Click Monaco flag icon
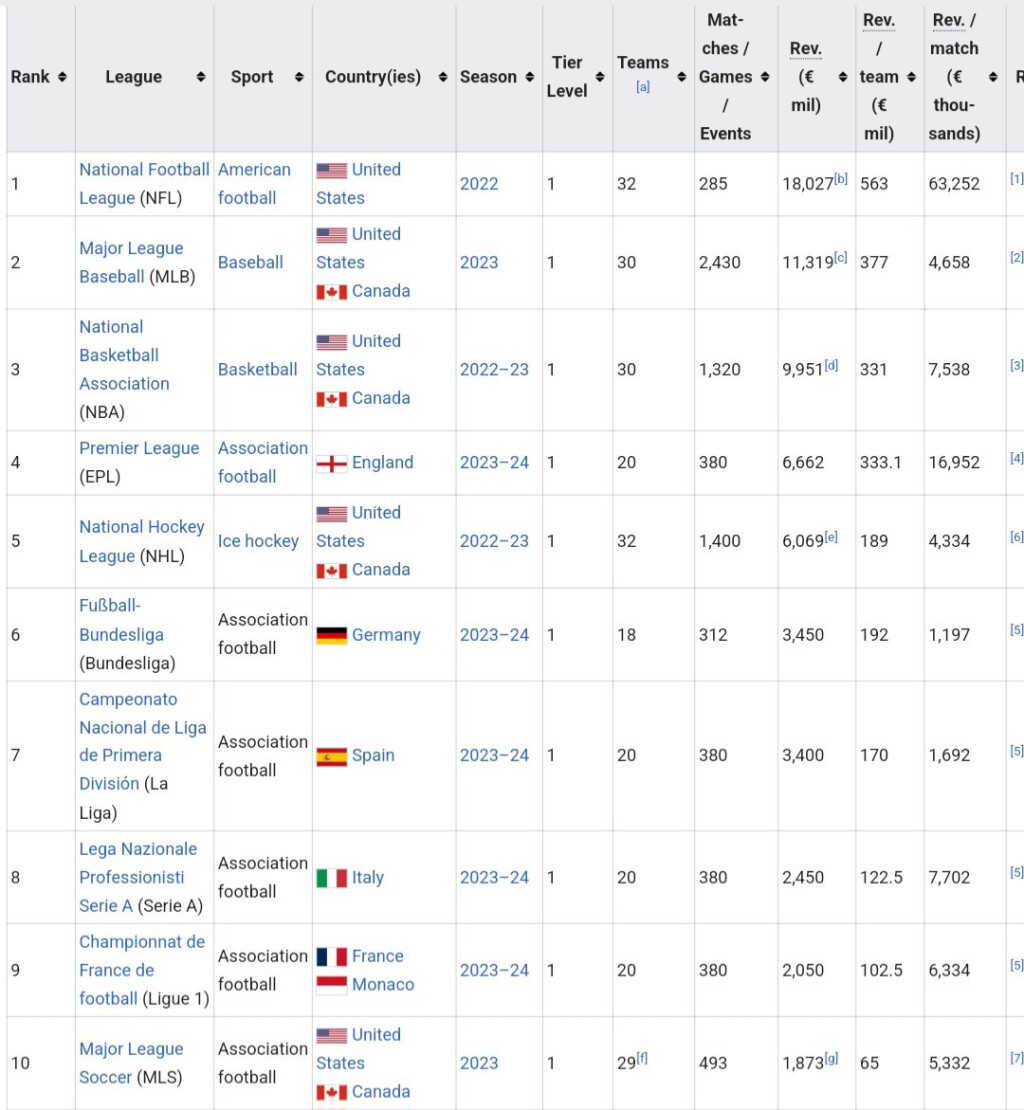 (x=331, y=985)
